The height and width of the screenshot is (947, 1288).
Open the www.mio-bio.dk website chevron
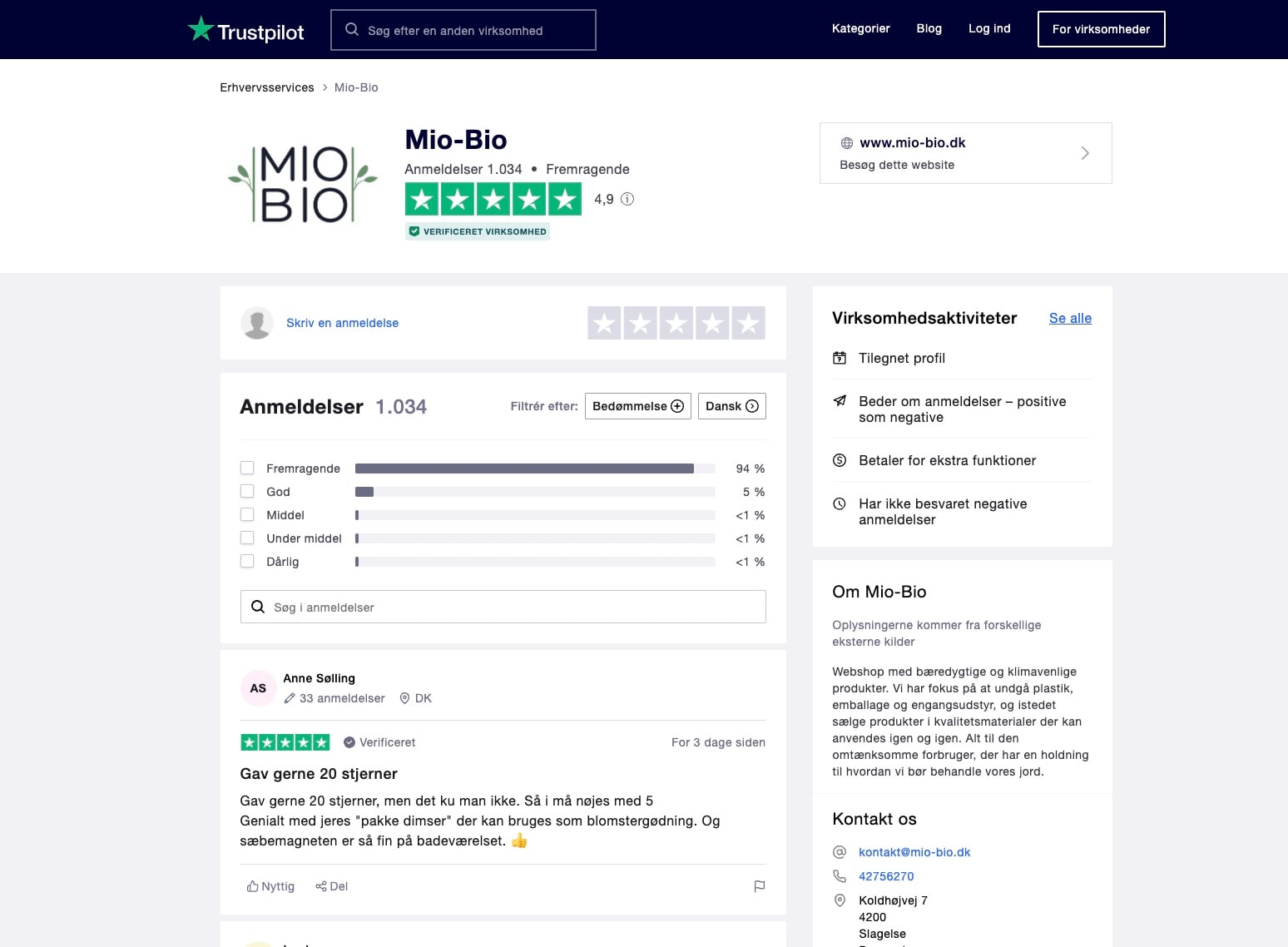1084,153
